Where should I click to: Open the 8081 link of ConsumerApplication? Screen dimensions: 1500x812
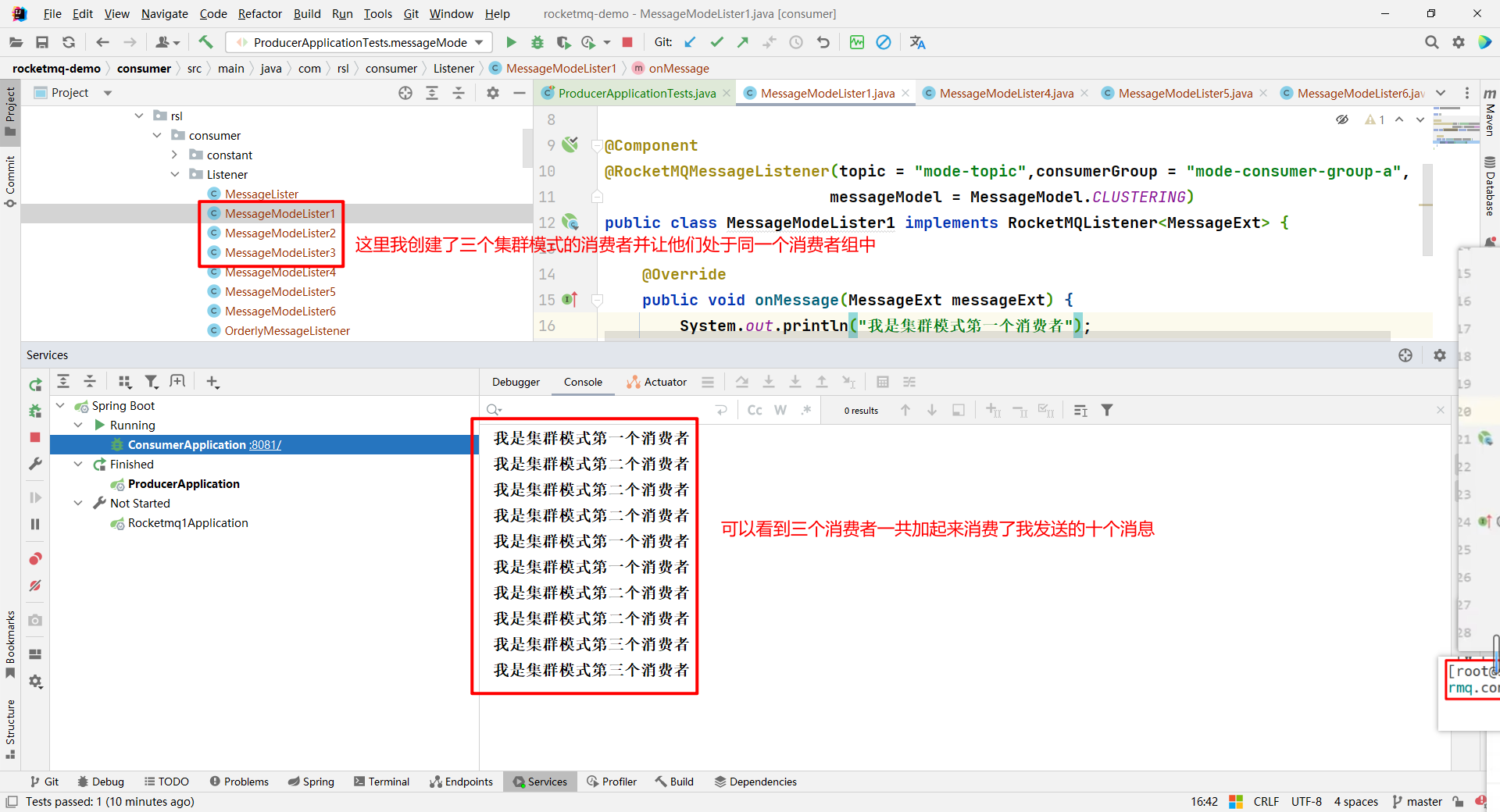pos(266,444)
